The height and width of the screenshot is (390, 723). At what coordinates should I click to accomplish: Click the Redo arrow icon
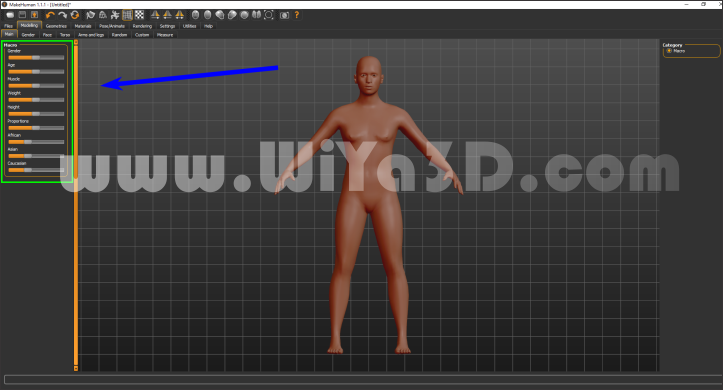62,15
